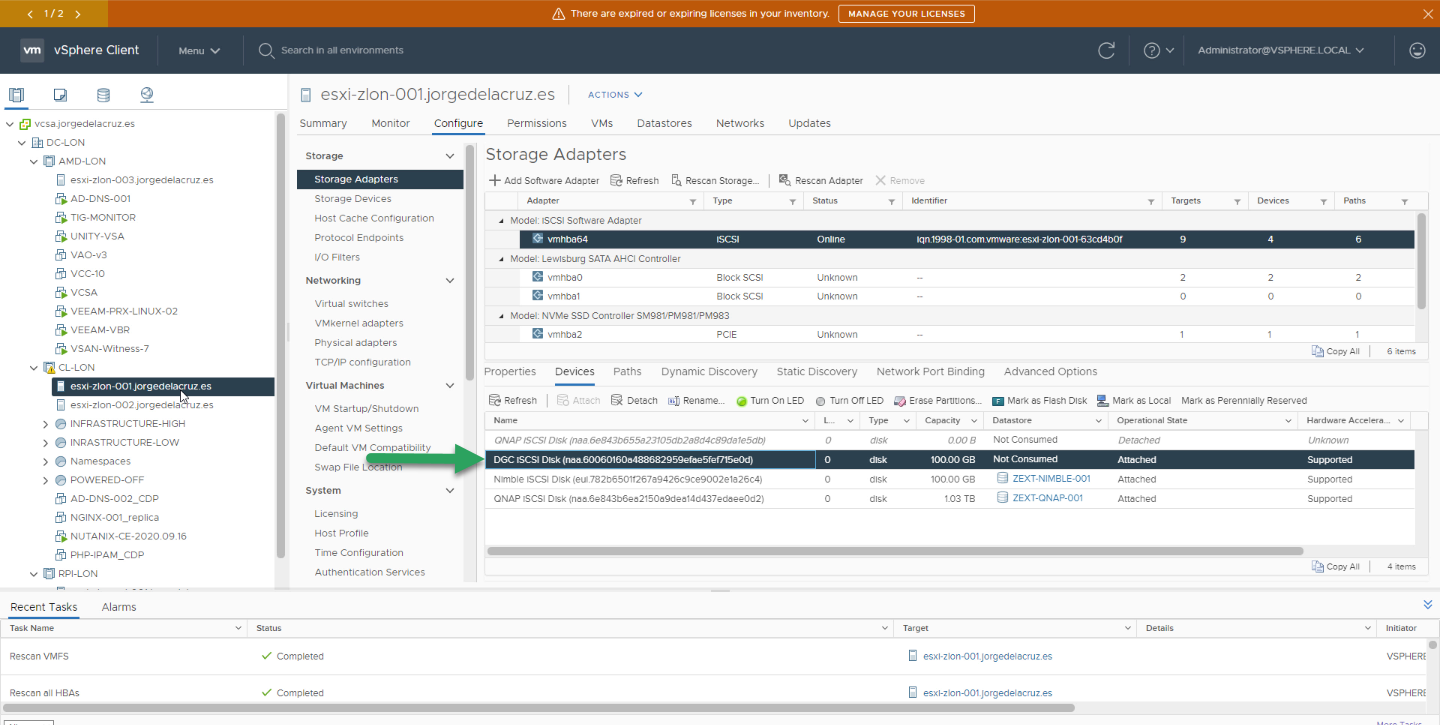Click the devices table horizontal scrollbar
Image resolution: width=1440 pixels, height=725 pixels.
[x=895, y=551]
